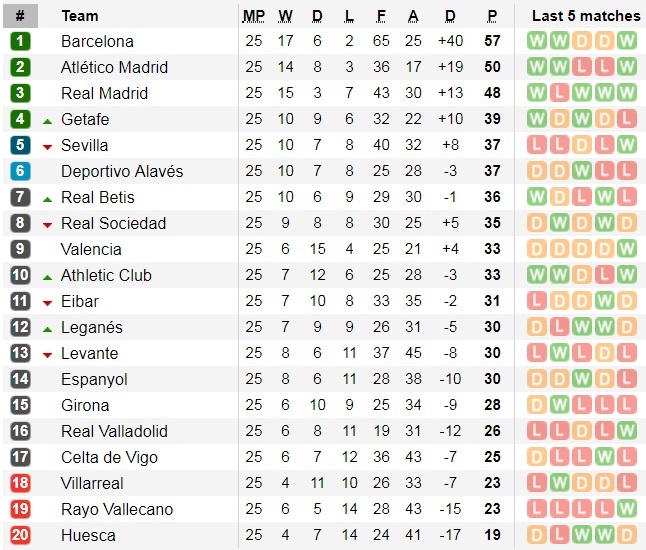Click the green up arrow beside Getafe
The width and height of the screenshot is (646, 550).
coord(47,120)
